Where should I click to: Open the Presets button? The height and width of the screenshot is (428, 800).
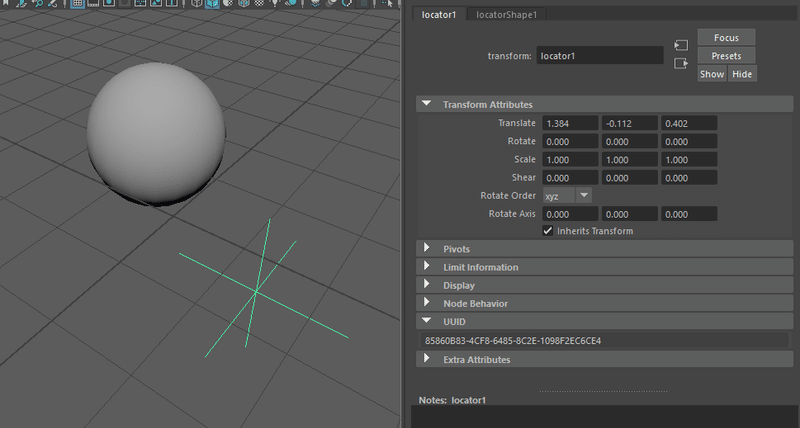(x=726, y=56)
